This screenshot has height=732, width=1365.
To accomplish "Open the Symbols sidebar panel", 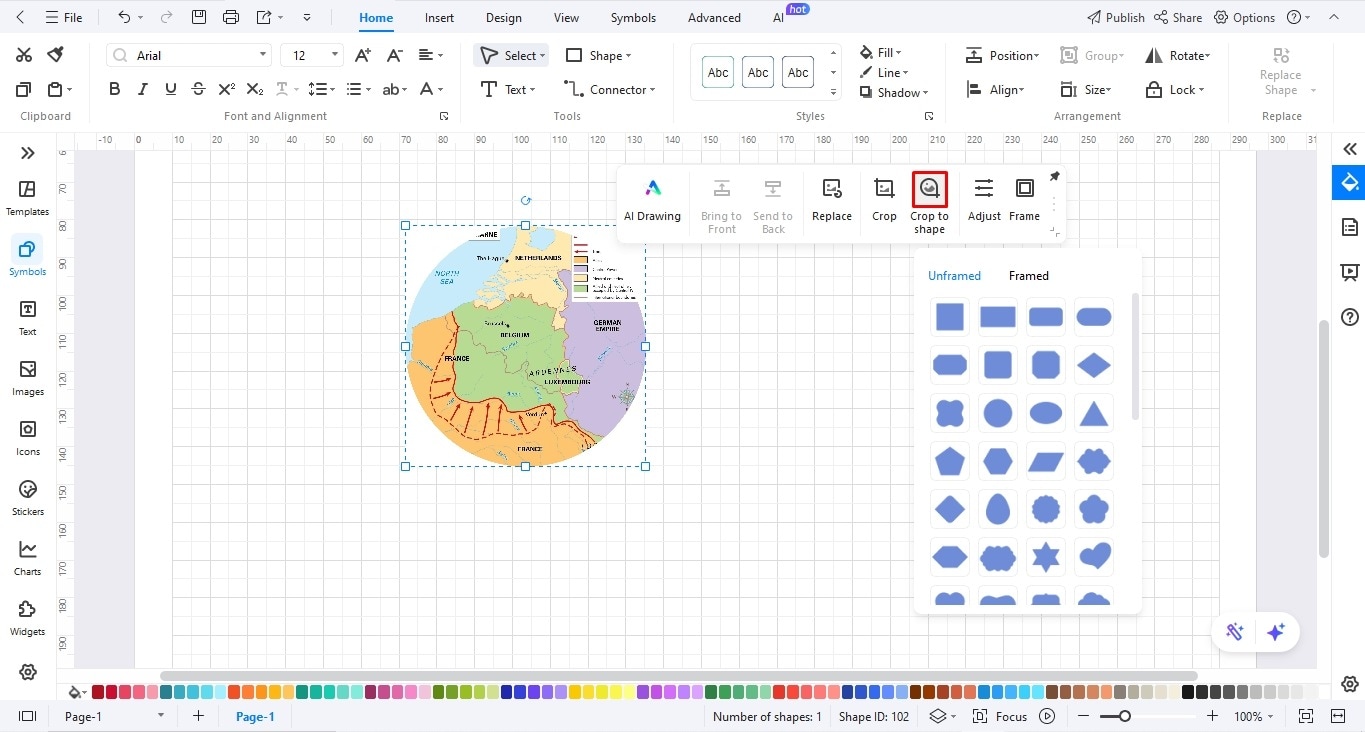I will 28,258.
